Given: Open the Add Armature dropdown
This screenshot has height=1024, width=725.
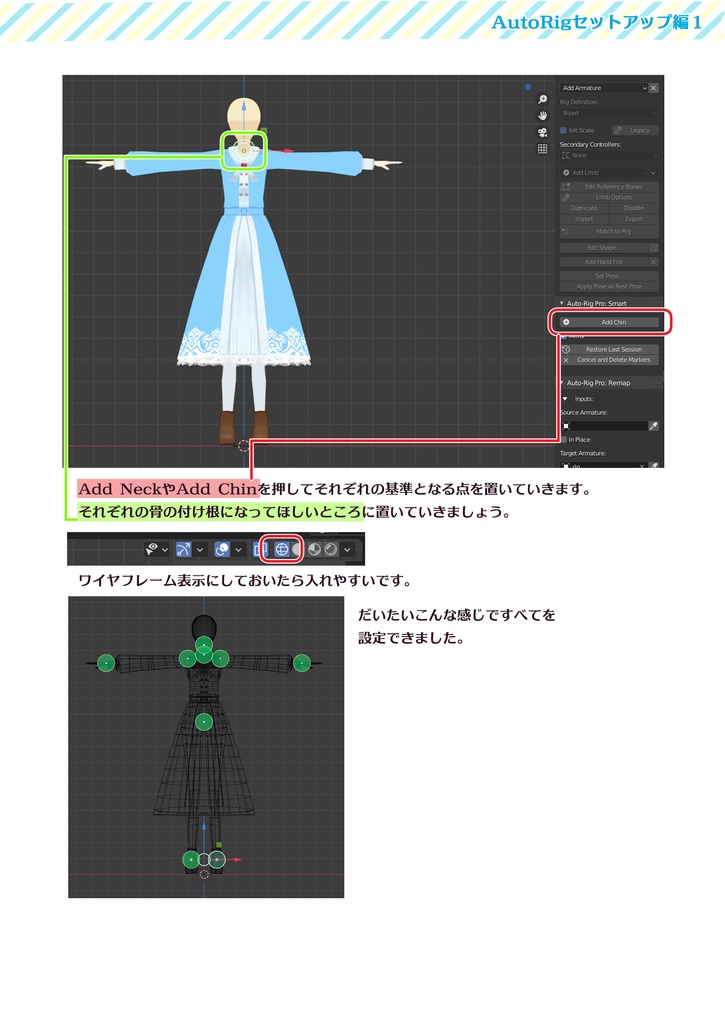Looking at the screenshot, I should pos(604,88).
